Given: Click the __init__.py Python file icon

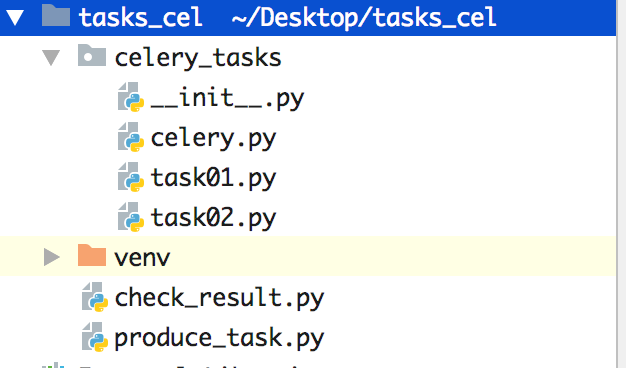Looking at the screenshot, I should (131, 97).
